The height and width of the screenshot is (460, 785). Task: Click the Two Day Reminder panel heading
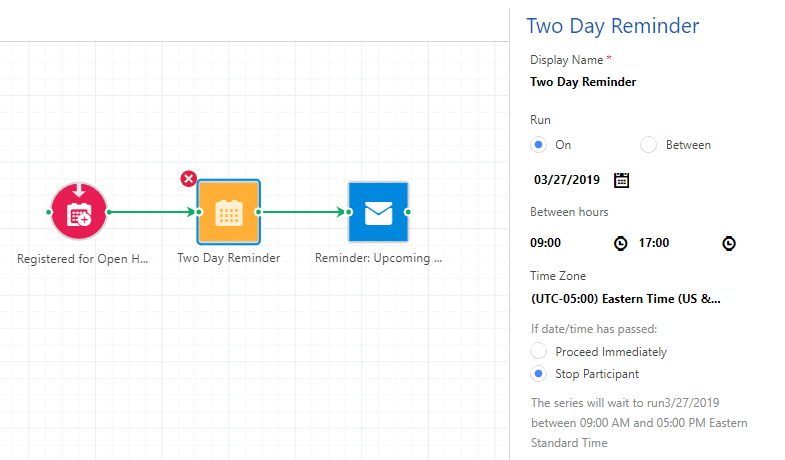(x=613, y=26)
